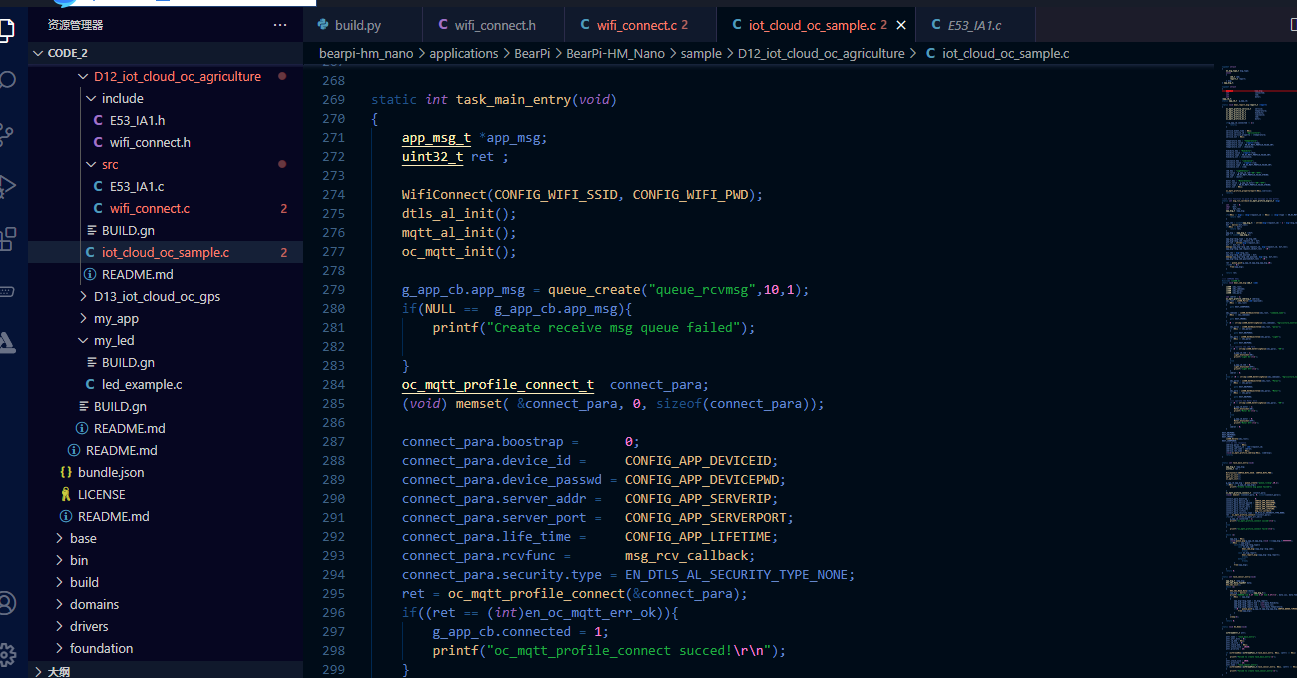The width and height of the screenshot is (1297, 678).
Task: Expand the domains folder
Action: click(x=165, y=604)
